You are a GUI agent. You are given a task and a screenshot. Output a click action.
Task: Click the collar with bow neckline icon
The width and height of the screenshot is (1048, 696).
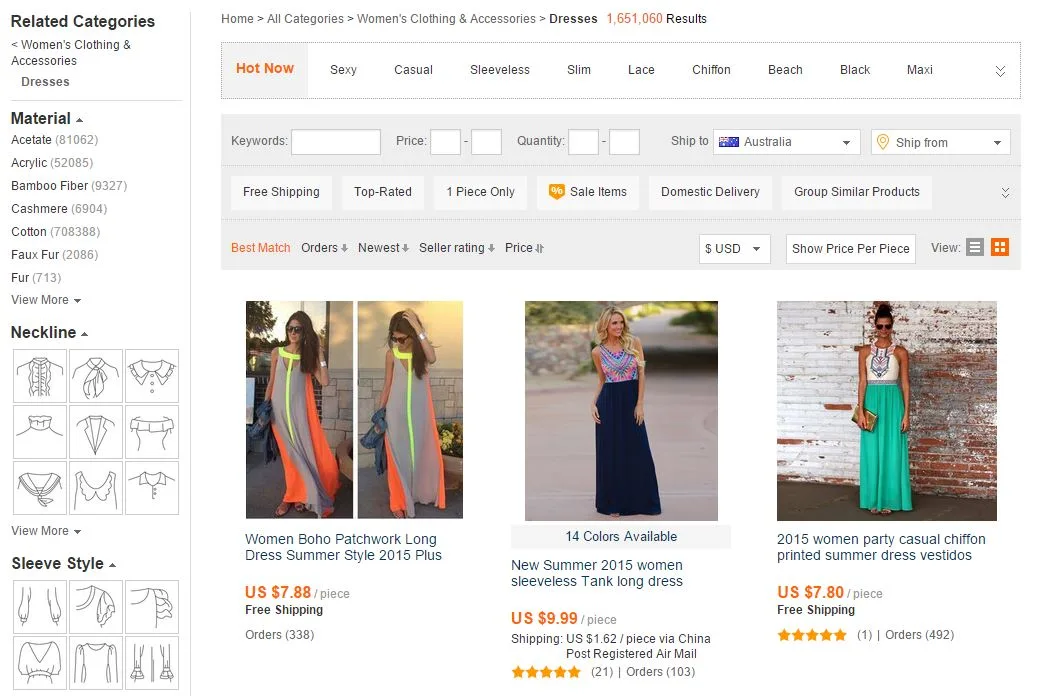(95, 376)
